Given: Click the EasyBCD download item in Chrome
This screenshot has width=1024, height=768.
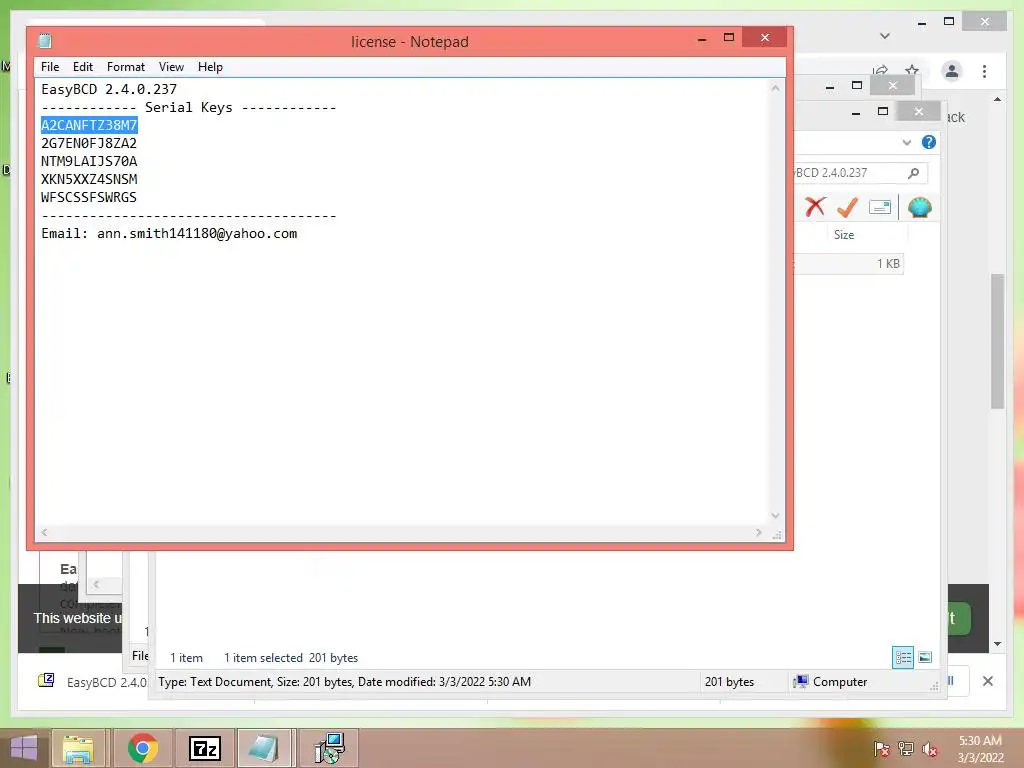Looking at the screenshot, I should tap(93, 682).
